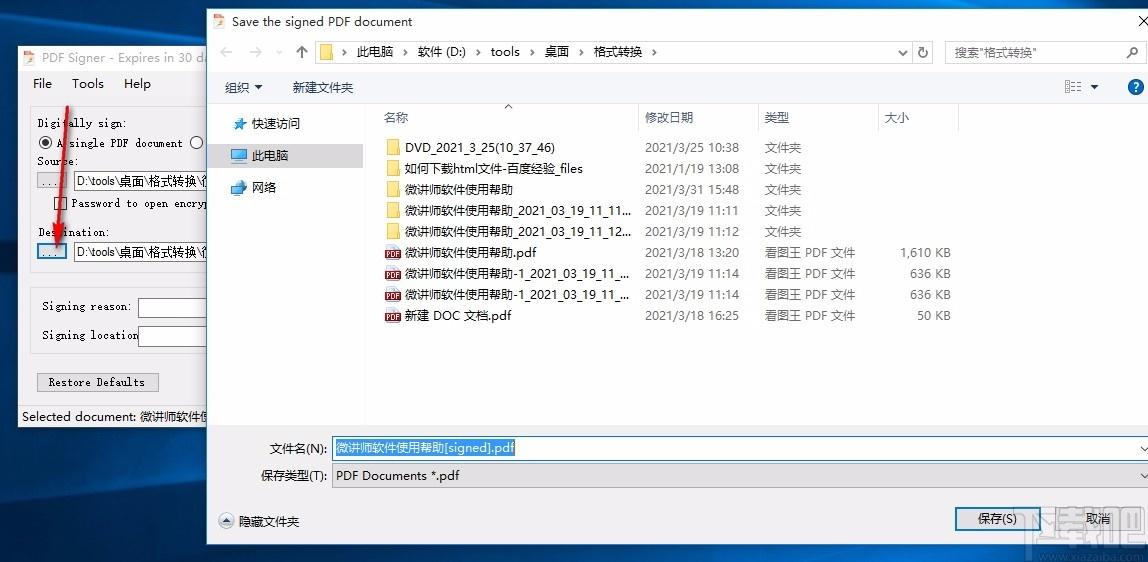This screenshot has height=562, width=1148.
Task: Click 桌面 in the address breadcrumb
Action: point(557,52)
